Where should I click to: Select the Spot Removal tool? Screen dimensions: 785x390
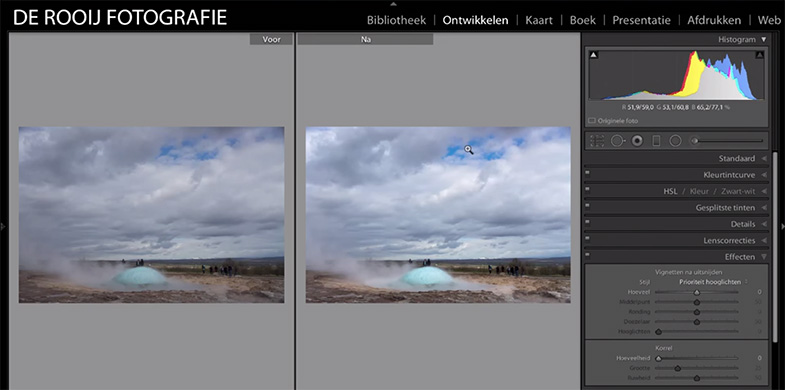(618, 141)
